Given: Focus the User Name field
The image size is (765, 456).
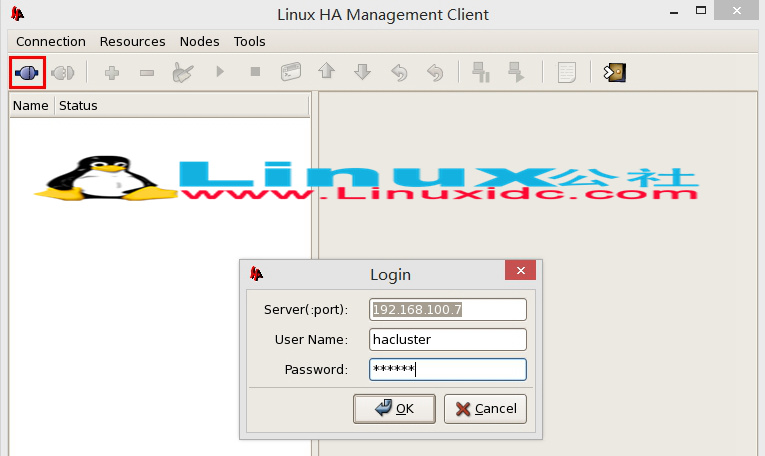Looking at the screenshot, I should tap(447, 340).
